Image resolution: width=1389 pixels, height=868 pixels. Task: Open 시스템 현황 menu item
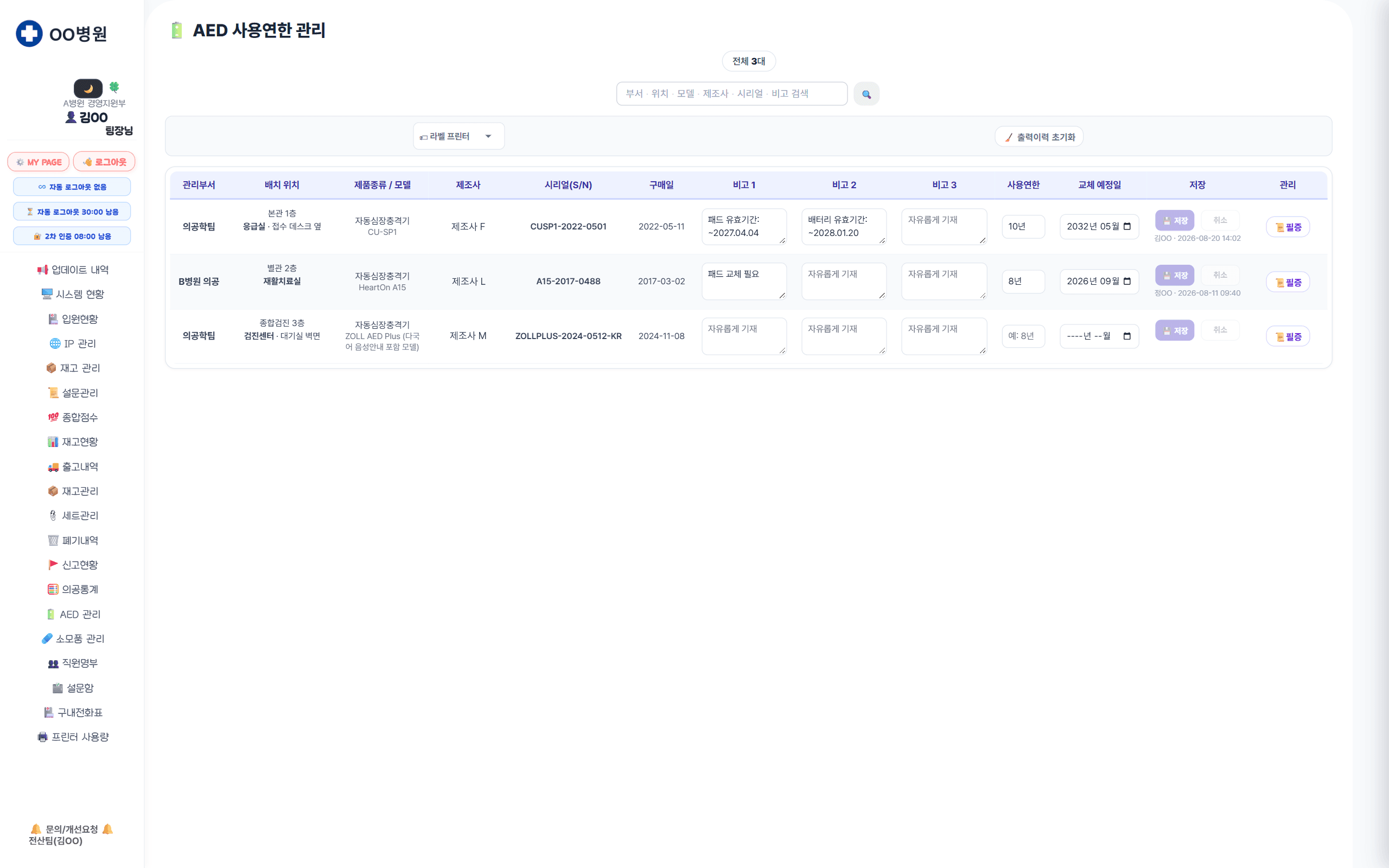[x=72, y=294]
